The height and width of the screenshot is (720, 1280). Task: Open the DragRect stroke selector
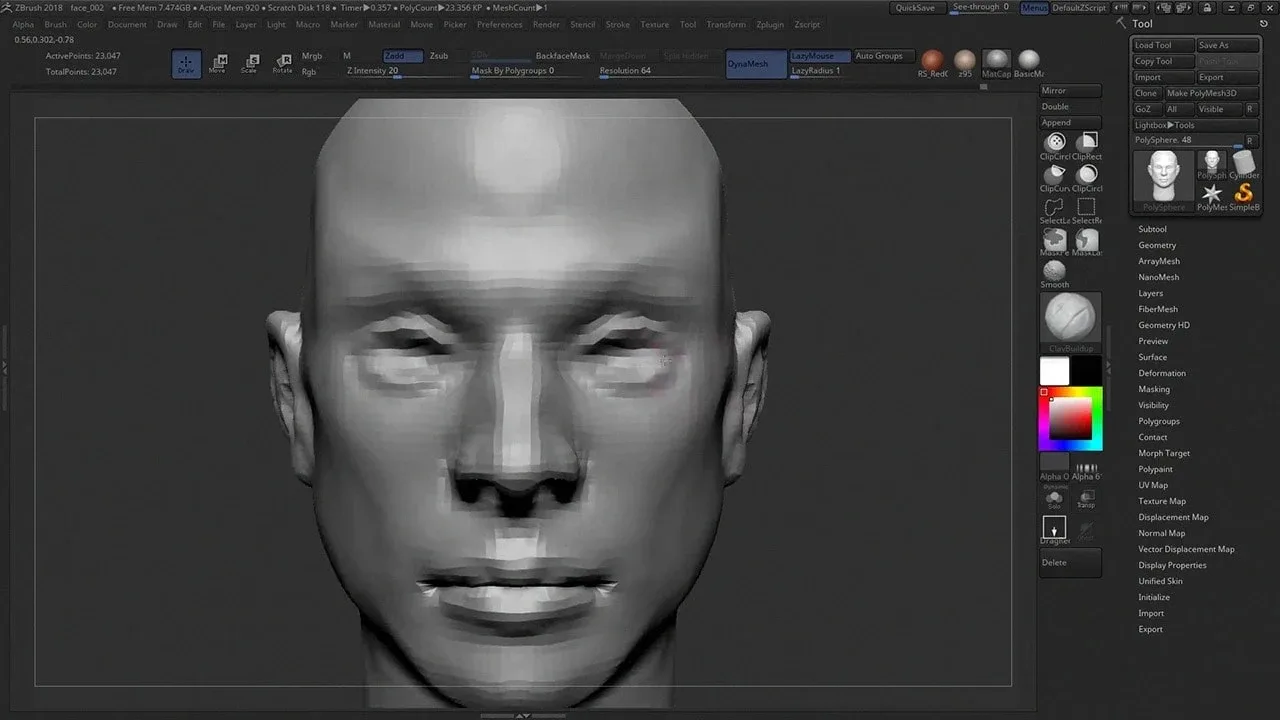pos(1055,530)
